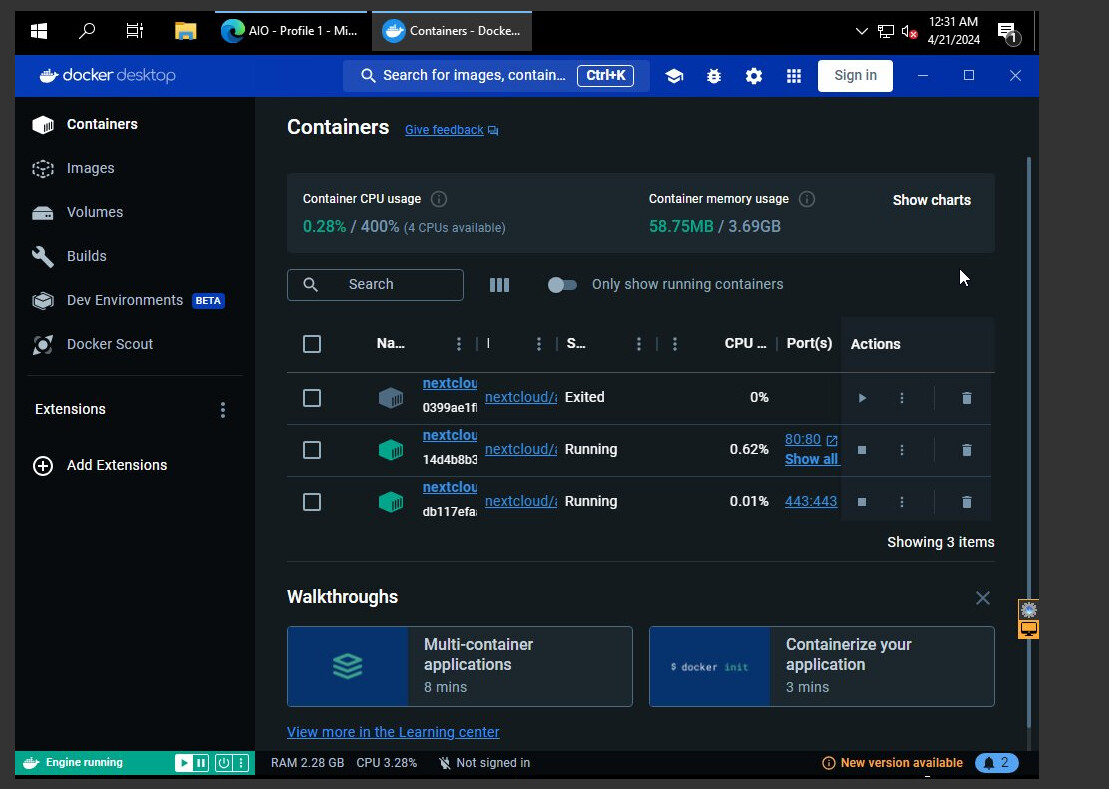Viewport: 1109px width, 789px height.
Task: Stop the container on port 443:443
Action: pos(862,502)
